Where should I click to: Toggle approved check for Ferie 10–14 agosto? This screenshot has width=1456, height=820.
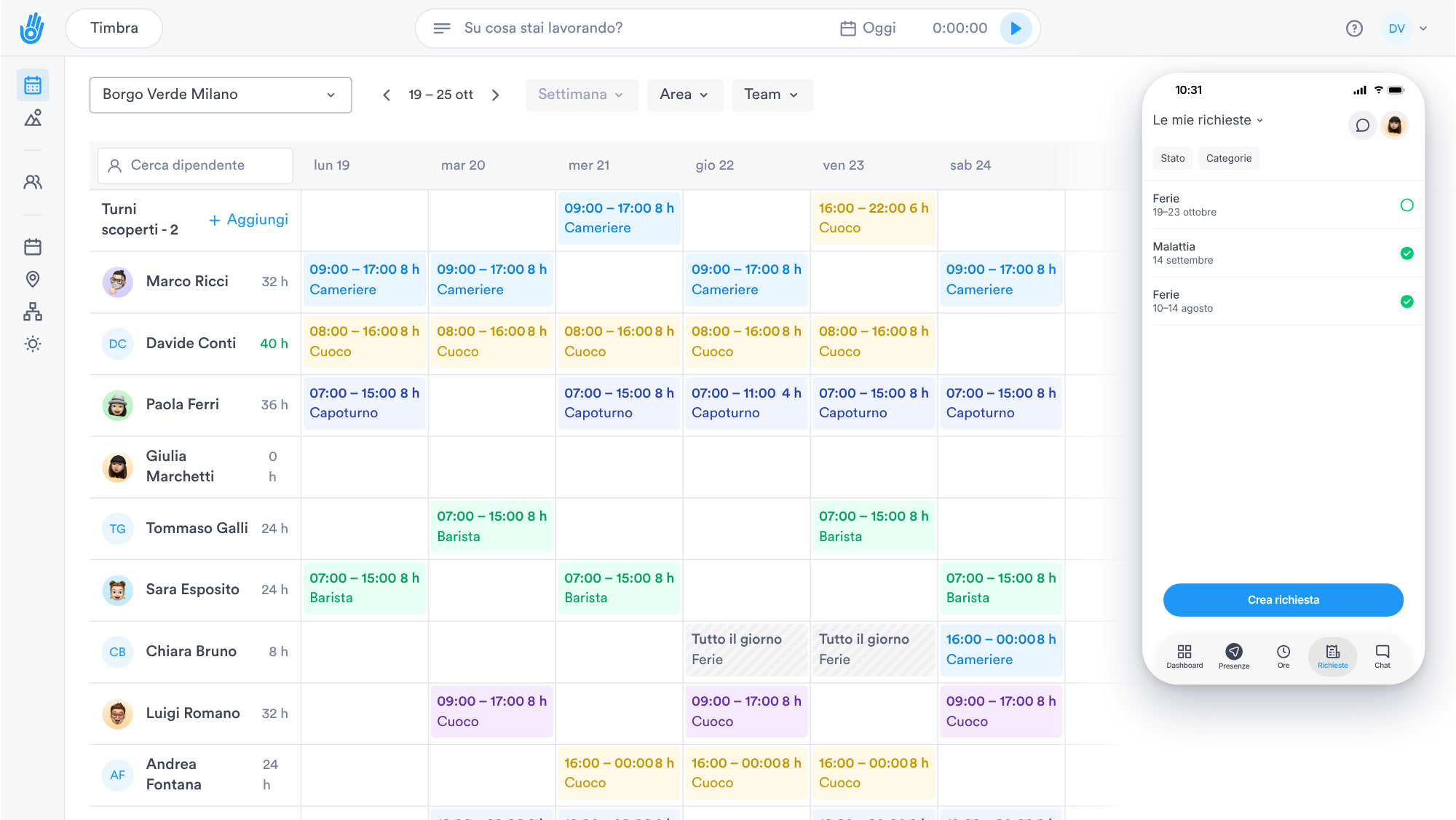tap(1406, 301)
